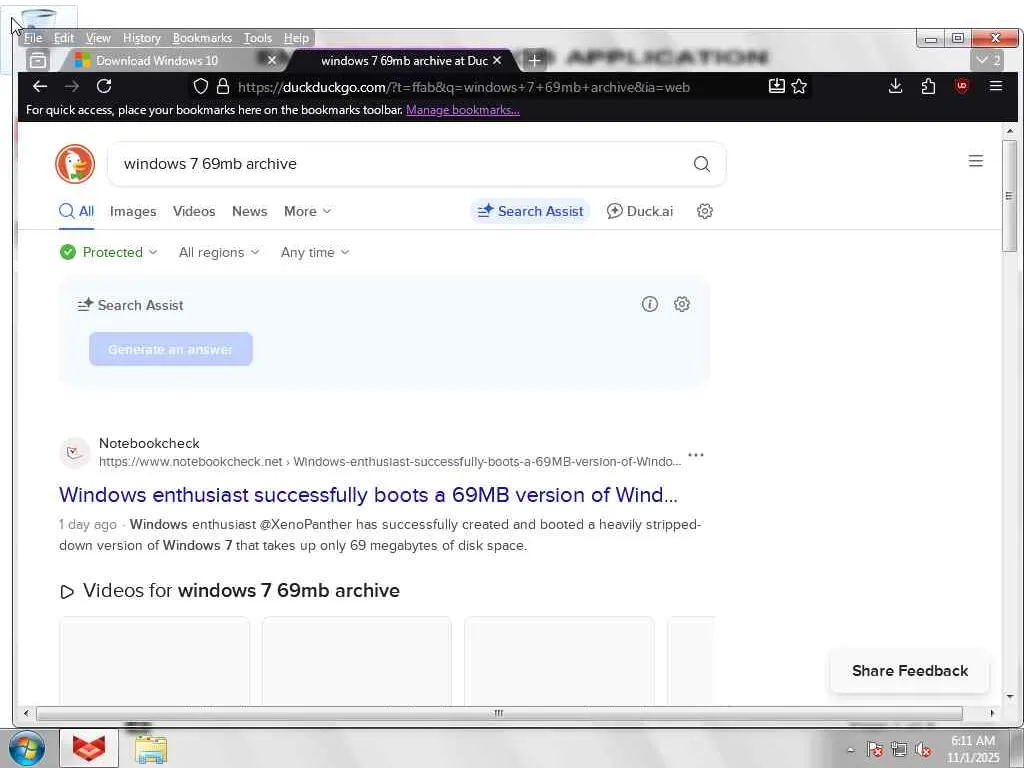1024x768 pixels.
Task: Switch to the News results tab
Action: tap(249, 211)
